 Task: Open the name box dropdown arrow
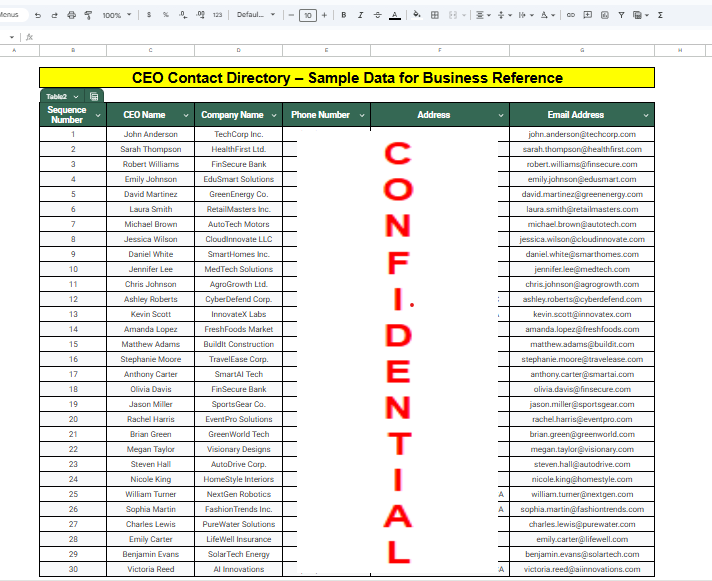click(11, 37)
